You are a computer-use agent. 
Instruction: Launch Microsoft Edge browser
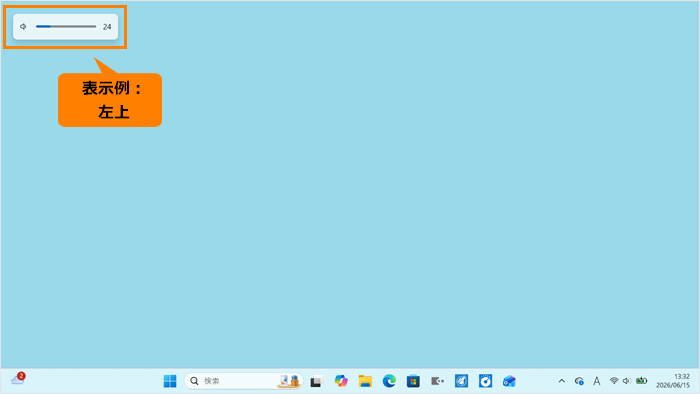[x=389, y=381]
